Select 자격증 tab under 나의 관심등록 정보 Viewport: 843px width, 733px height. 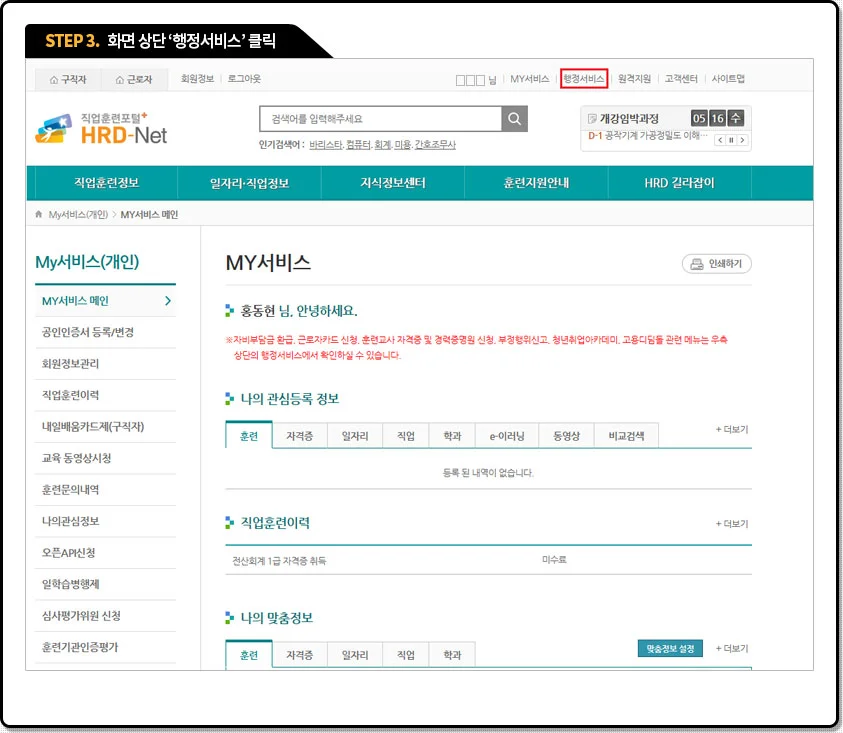click(299, 436)
